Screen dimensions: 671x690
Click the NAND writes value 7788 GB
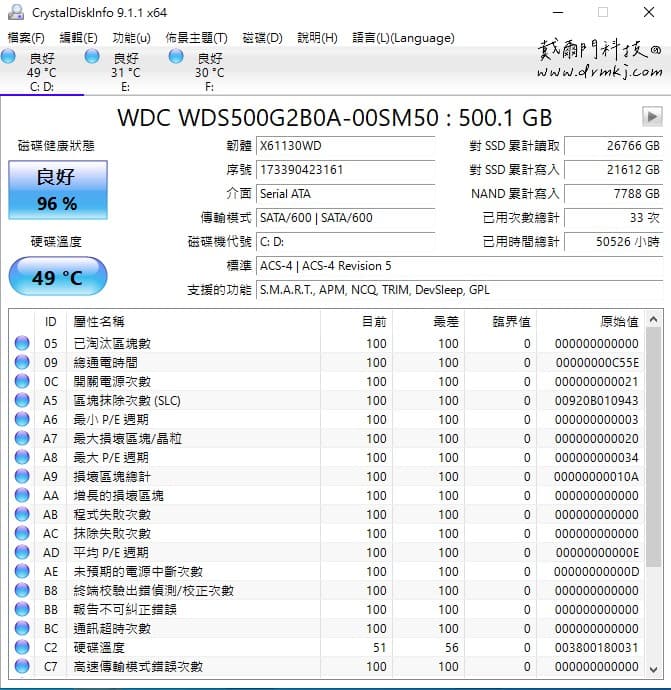613,194
